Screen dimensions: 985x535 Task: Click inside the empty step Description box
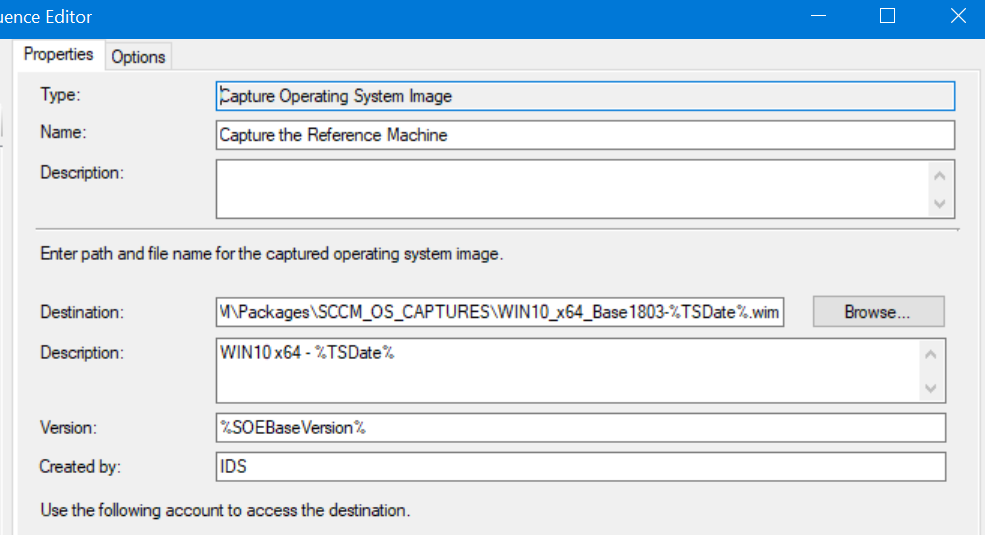(572, 189)
